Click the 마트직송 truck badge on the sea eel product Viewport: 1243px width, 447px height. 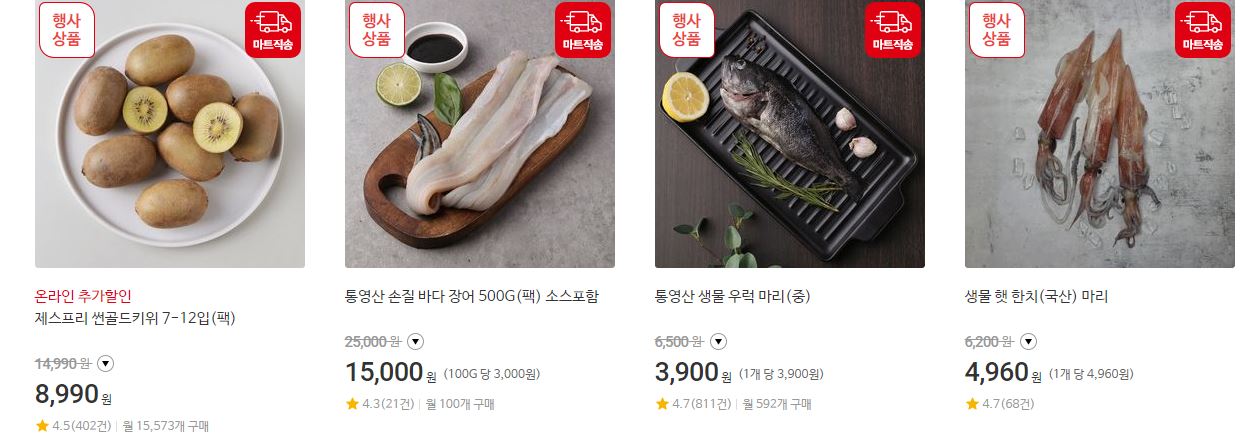[x=583, y=30]
